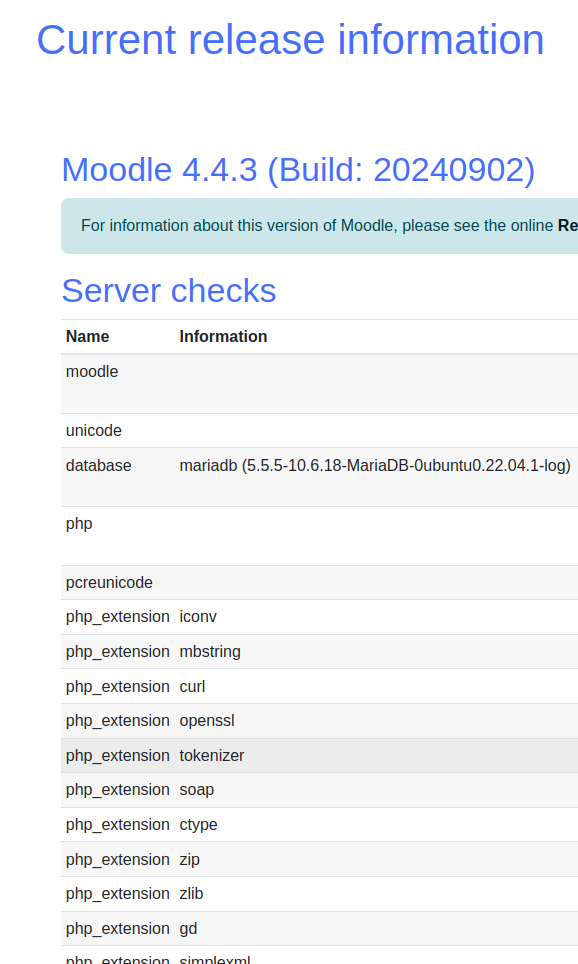This screenshot has width=578, height=964.
Task: Click the 'openssl' information cell
Action: pos(207,721)
